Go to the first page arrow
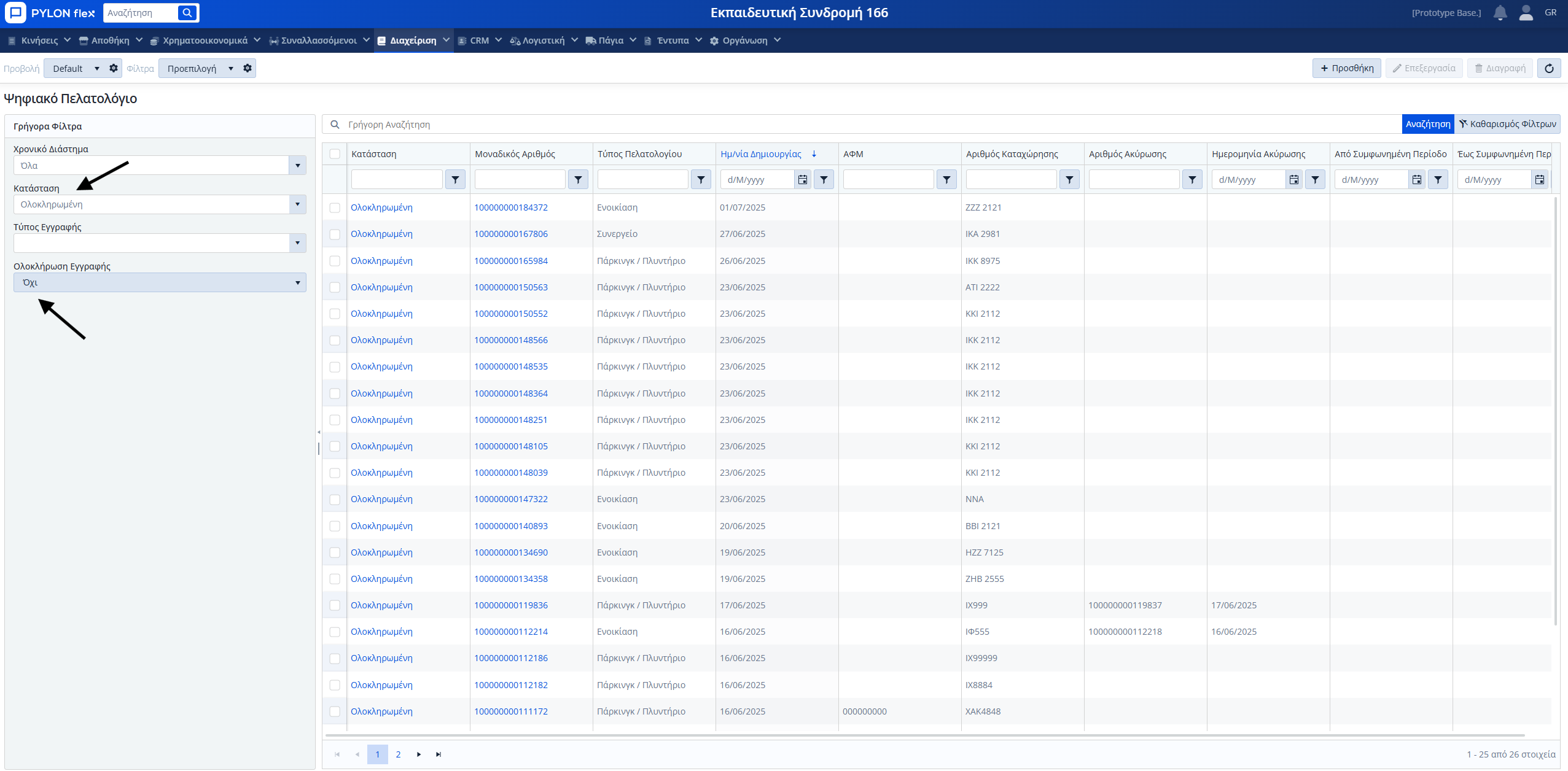Screen dimensions: 1568x771 coord(337,754)
